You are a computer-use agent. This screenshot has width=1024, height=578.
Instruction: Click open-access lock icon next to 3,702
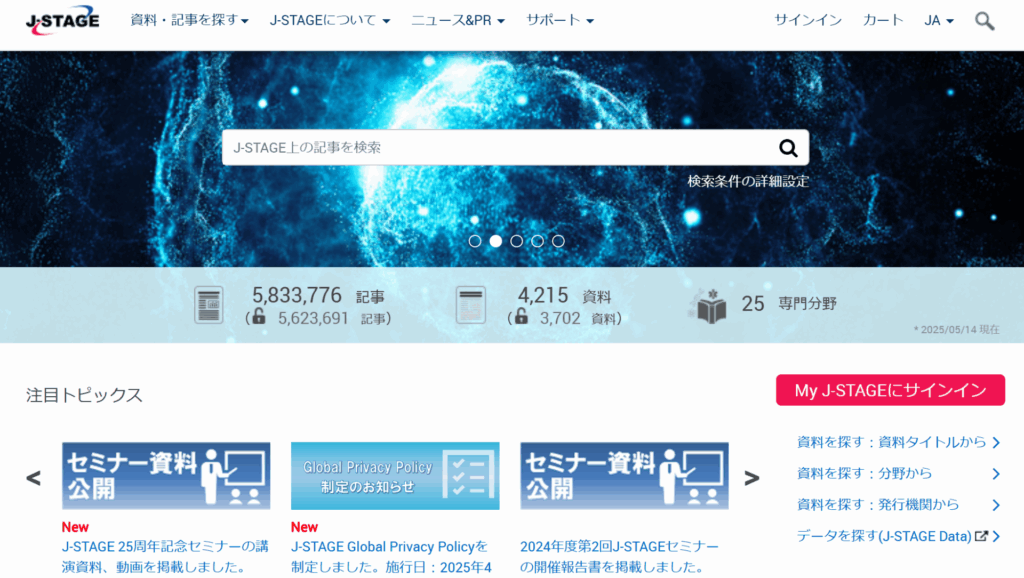[x=520, y=317]
